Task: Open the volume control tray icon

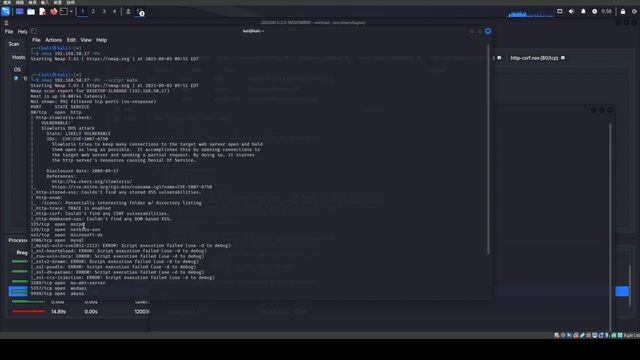Action: coord(571,11)
